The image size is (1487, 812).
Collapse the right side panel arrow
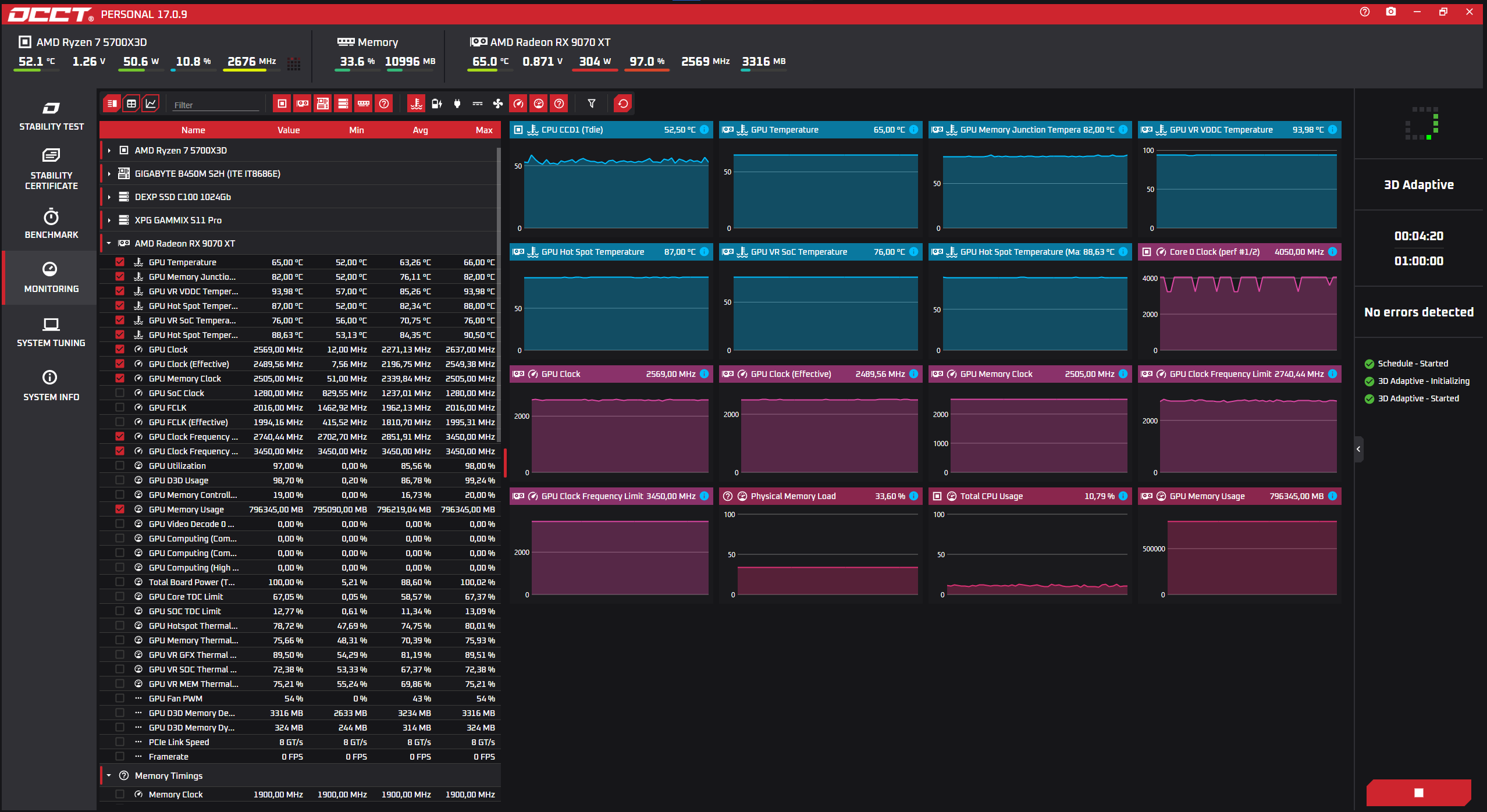[x=1358, y=449]
